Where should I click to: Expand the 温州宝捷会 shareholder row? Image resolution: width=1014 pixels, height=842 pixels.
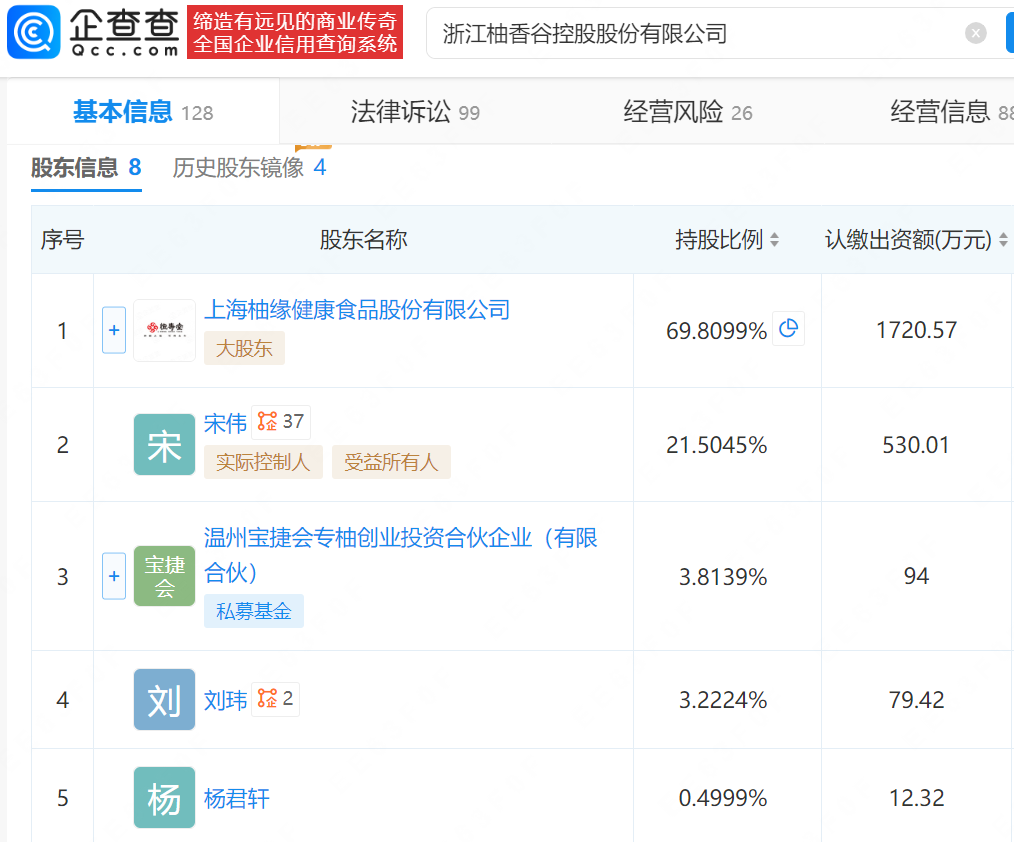pos(114,576)
